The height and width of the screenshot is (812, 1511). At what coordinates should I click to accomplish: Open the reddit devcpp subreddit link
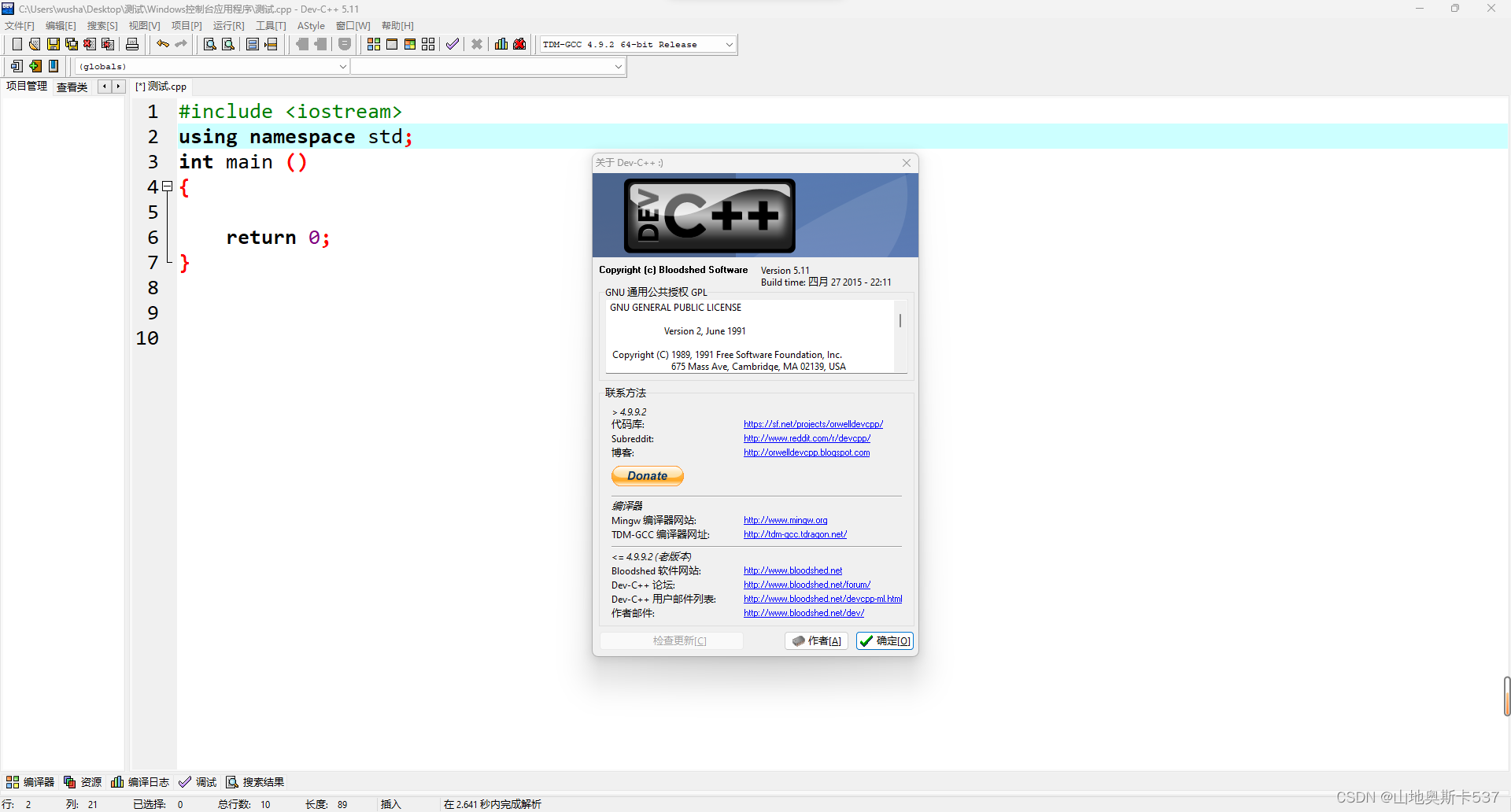pyautogui.click(x=807, y=438)
